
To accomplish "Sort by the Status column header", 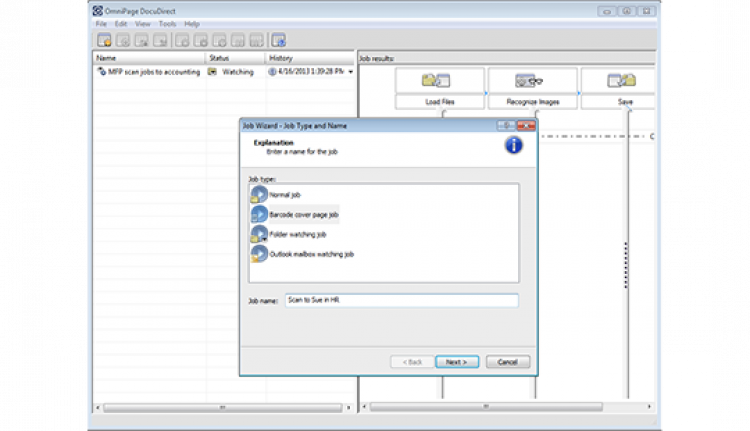I will 235,58.
